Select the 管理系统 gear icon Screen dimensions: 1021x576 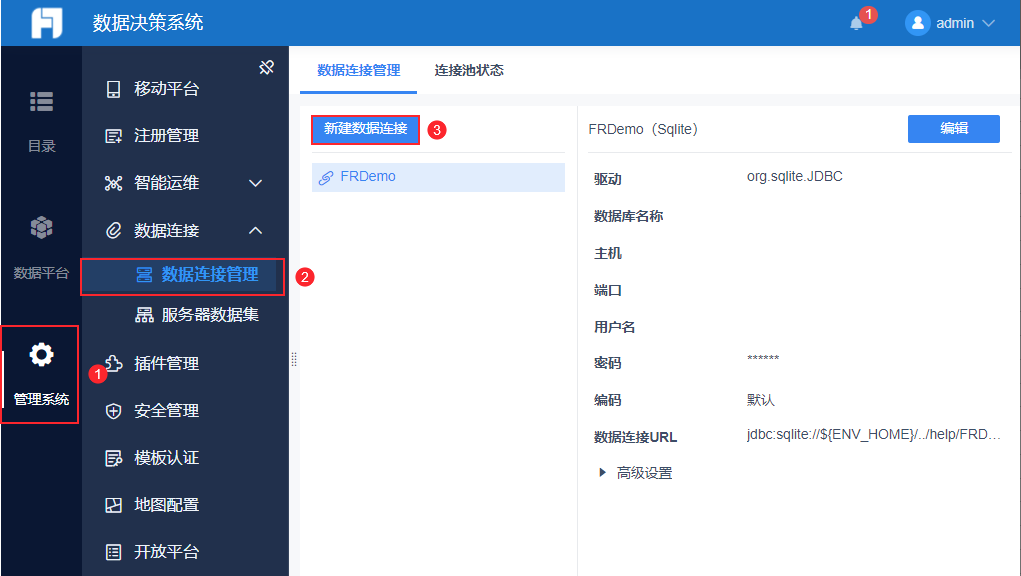[41, 355]
